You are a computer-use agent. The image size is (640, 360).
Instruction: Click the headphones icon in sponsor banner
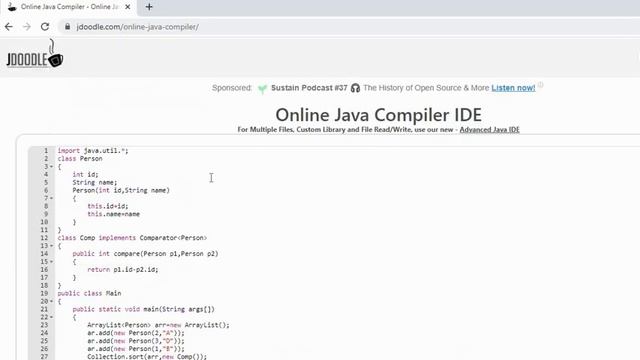[355, 88]
